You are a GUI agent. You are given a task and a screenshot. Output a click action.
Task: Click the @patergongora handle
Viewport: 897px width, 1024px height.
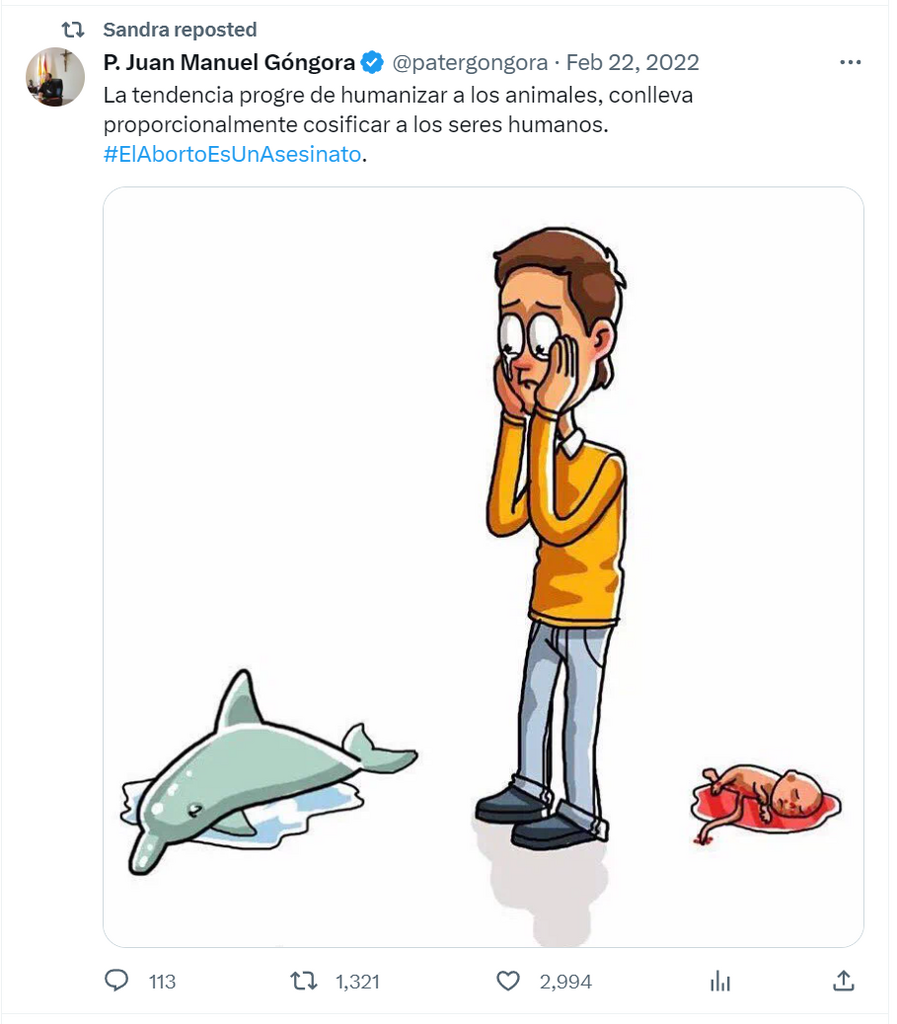[469, 63]
